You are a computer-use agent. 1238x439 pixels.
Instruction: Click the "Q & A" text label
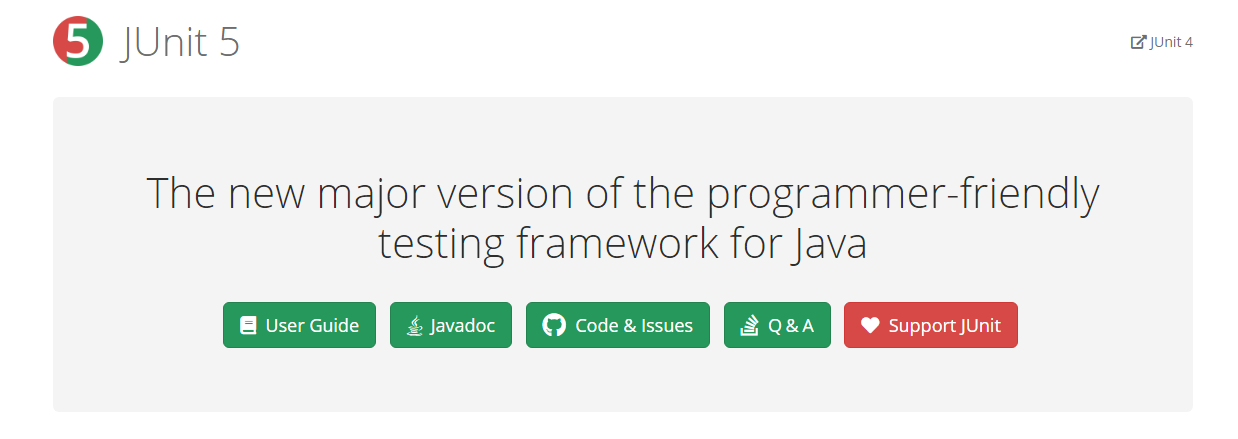pyautogui.click(x=791, y=325)
